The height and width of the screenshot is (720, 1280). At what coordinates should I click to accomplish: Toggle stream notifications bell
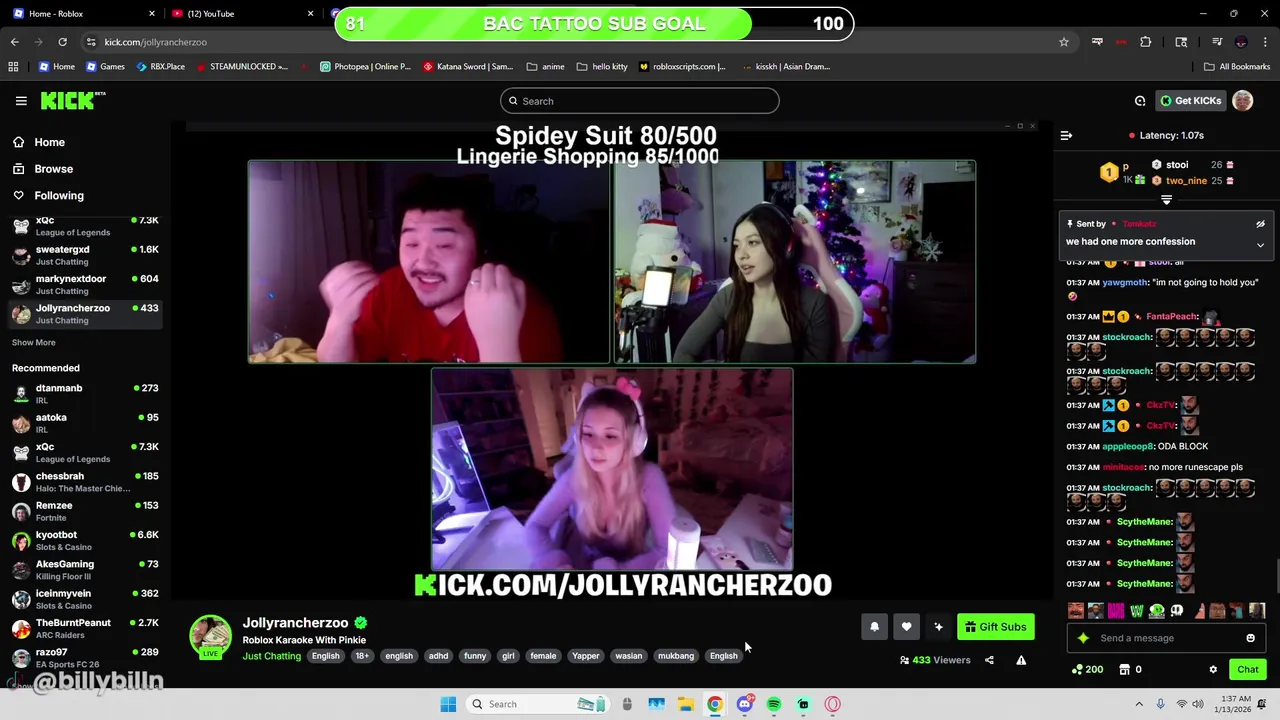(874, 627)
